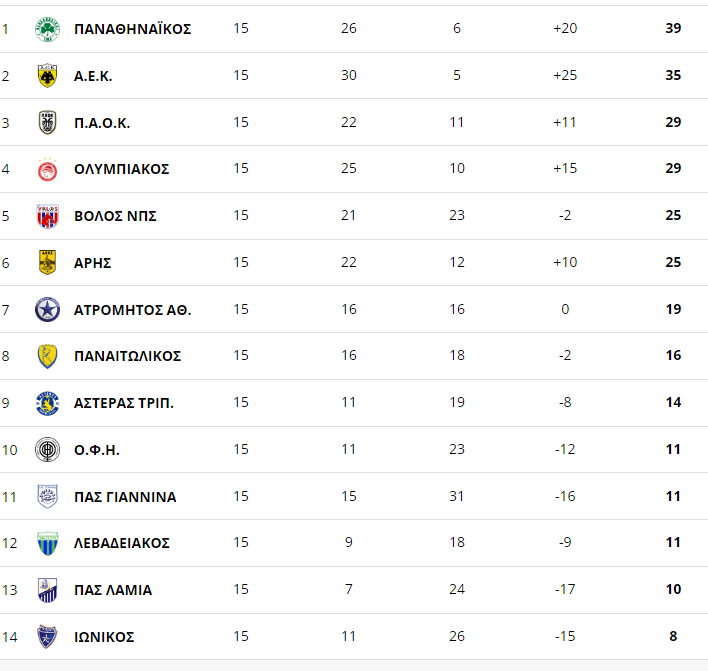Select the Panetolikos yellow shield crest
The height and width of the screenshot is (671, 708).
point(47,356)
